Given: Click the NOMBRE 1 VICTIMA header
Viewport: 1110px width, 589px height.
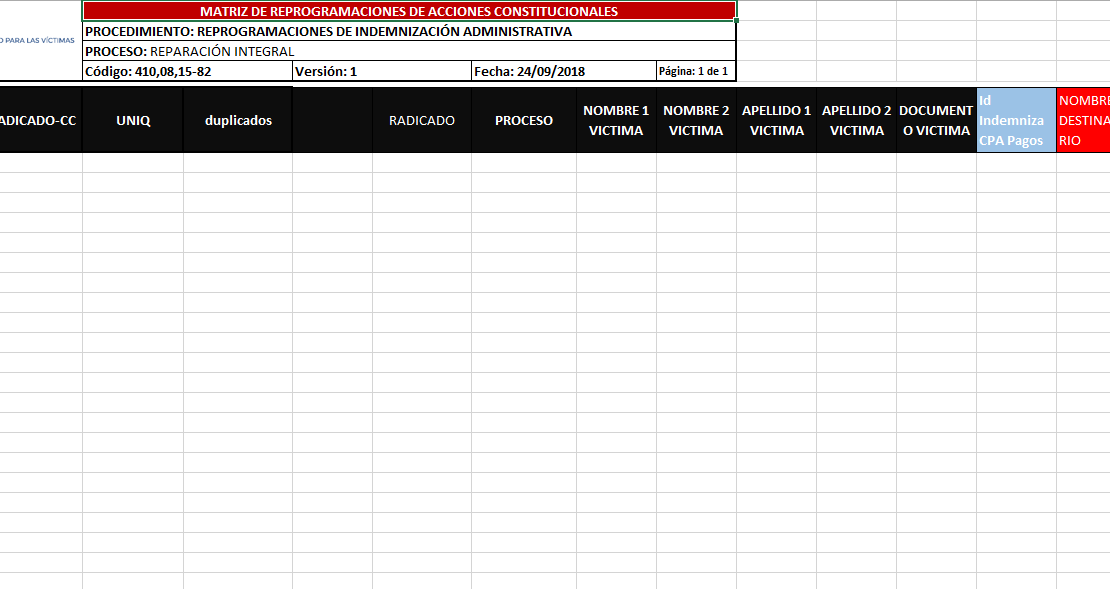Looking at the screenshot, I should coord(616,120).
